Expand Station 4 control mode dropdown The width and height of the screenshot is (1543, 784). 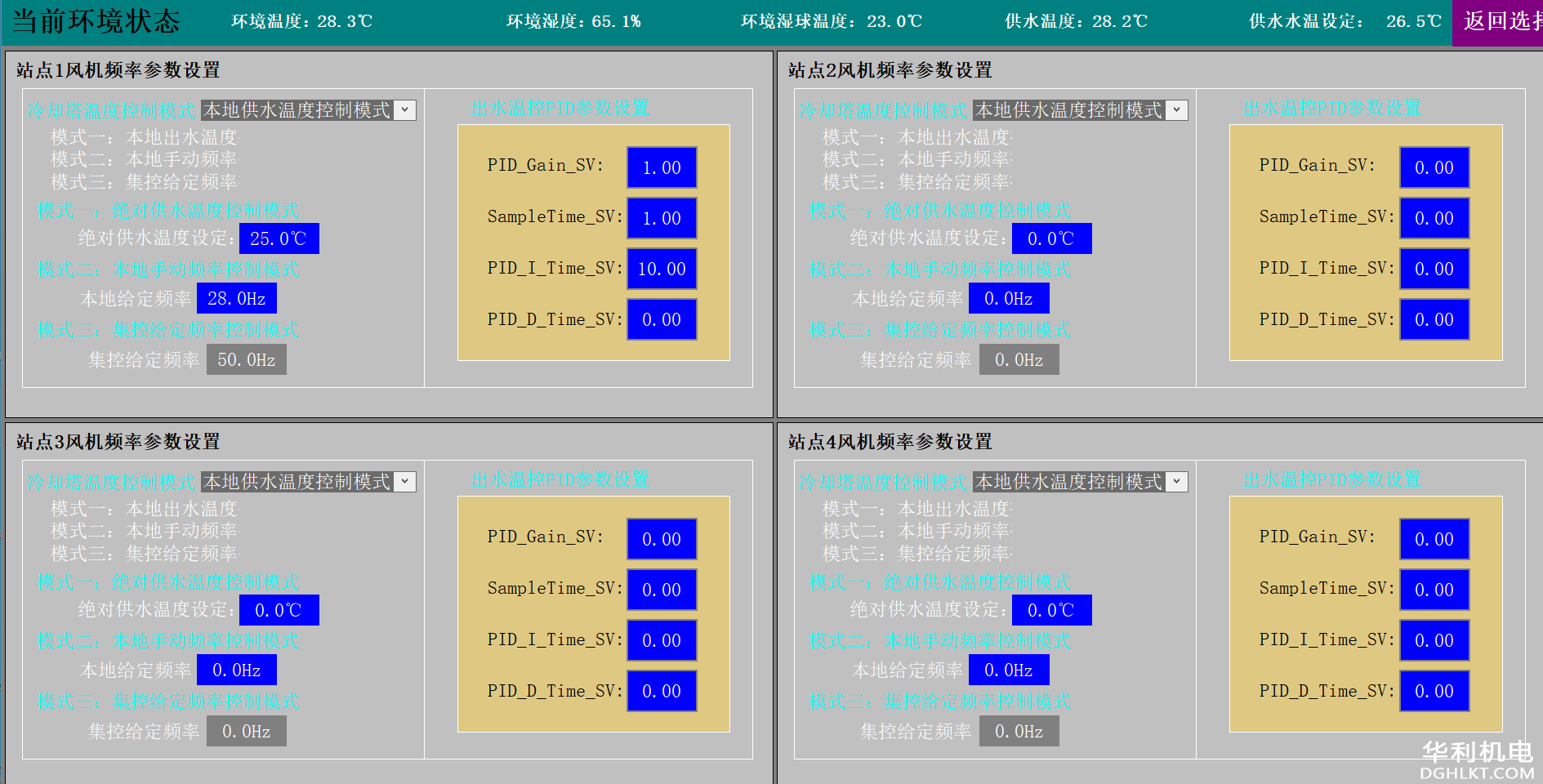click(1176, 482)
